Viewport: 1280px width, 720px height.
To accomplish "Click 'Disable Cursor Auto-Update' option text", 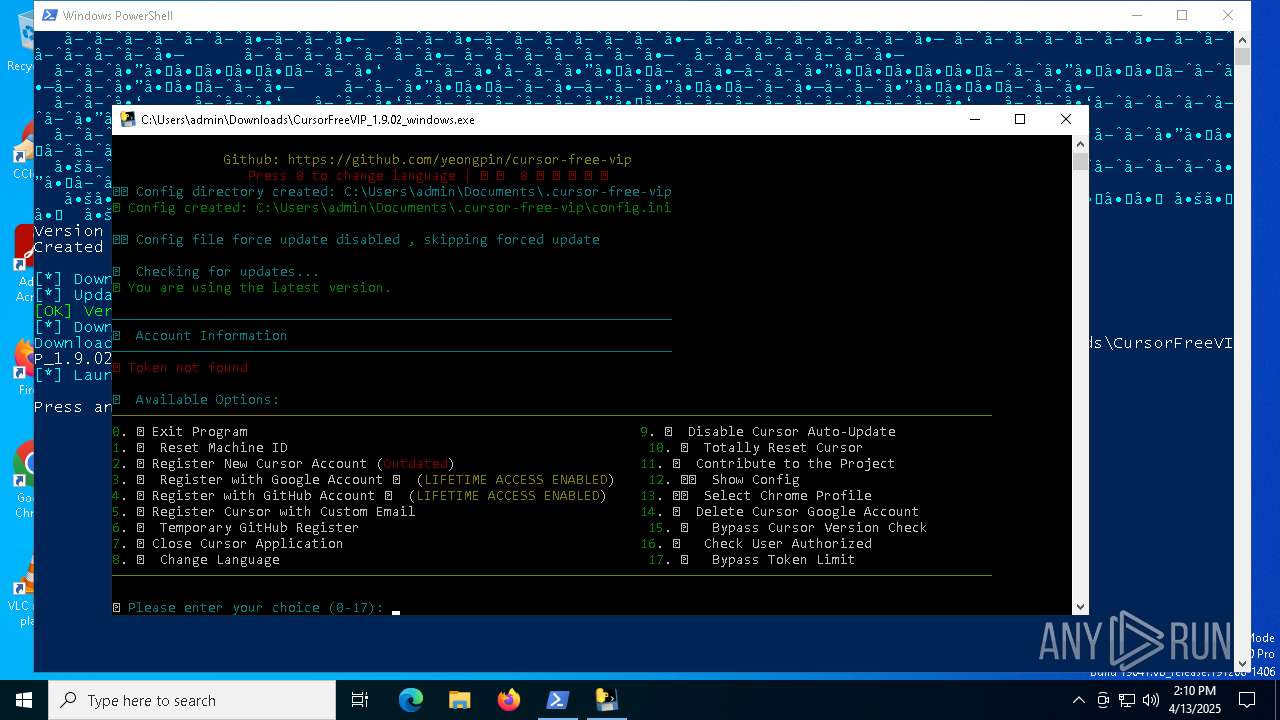I will click(792, 431).
